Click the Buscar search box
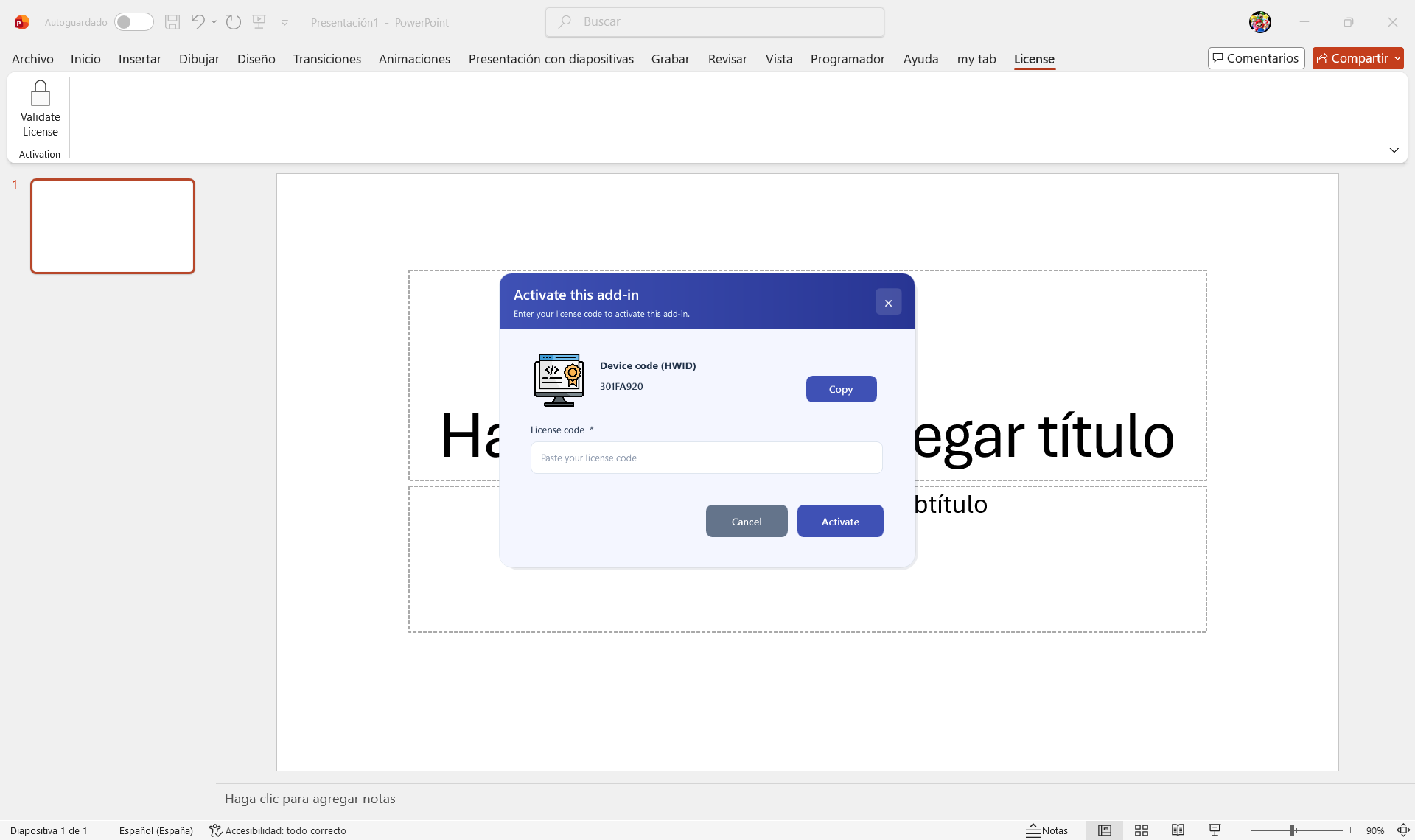Viewport: 1415px width, 840px height. (x=715, y=22)
